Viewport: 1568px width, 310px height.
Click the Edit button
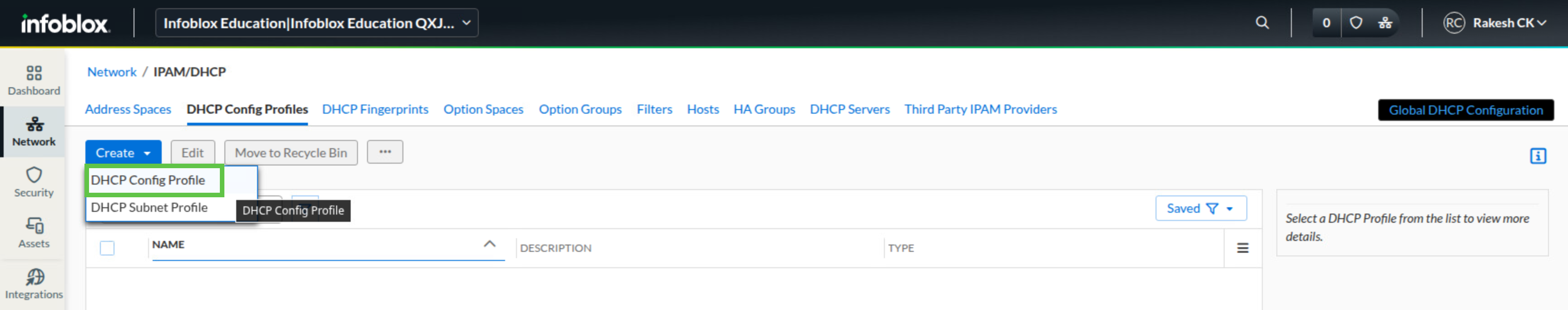coord(192,153)
